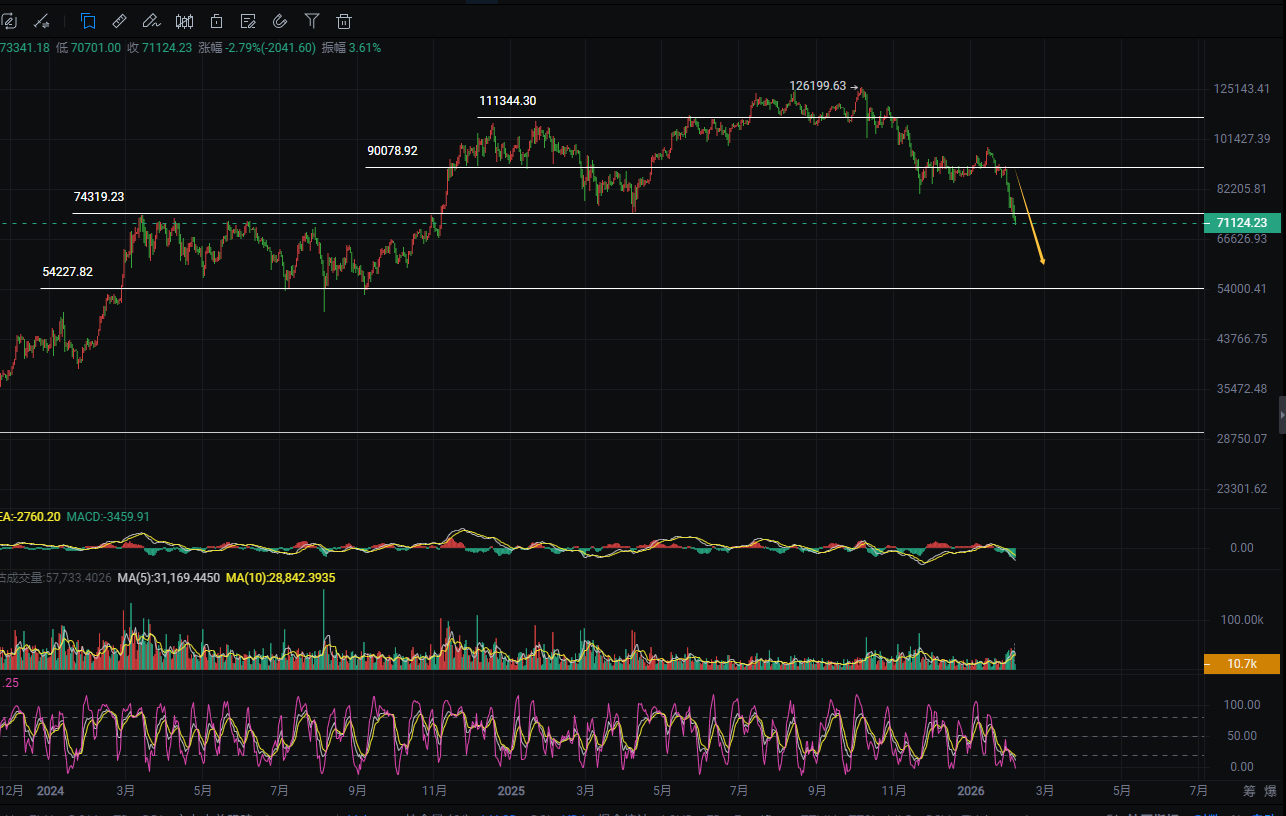Click the MACD value label
Screen dimensions: 1286x816
click(108, 517)
